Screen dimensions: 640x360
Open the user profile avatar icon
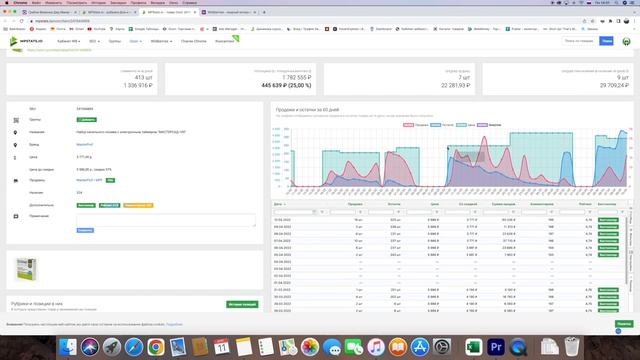626,41
